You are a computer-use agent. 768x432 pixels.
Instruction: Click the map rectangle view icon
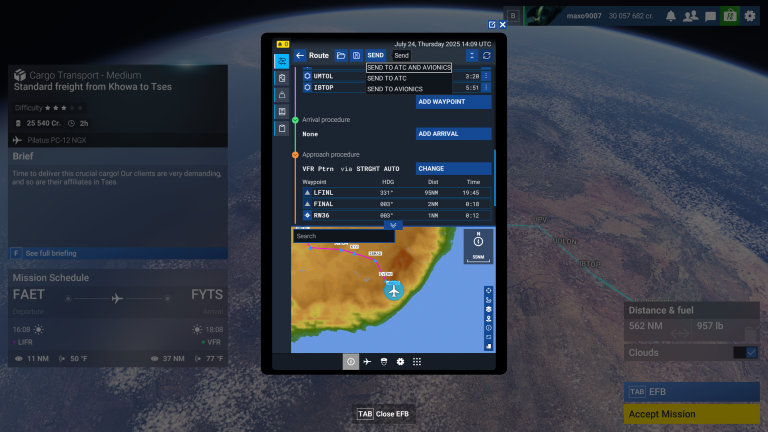tap(488, 337)
